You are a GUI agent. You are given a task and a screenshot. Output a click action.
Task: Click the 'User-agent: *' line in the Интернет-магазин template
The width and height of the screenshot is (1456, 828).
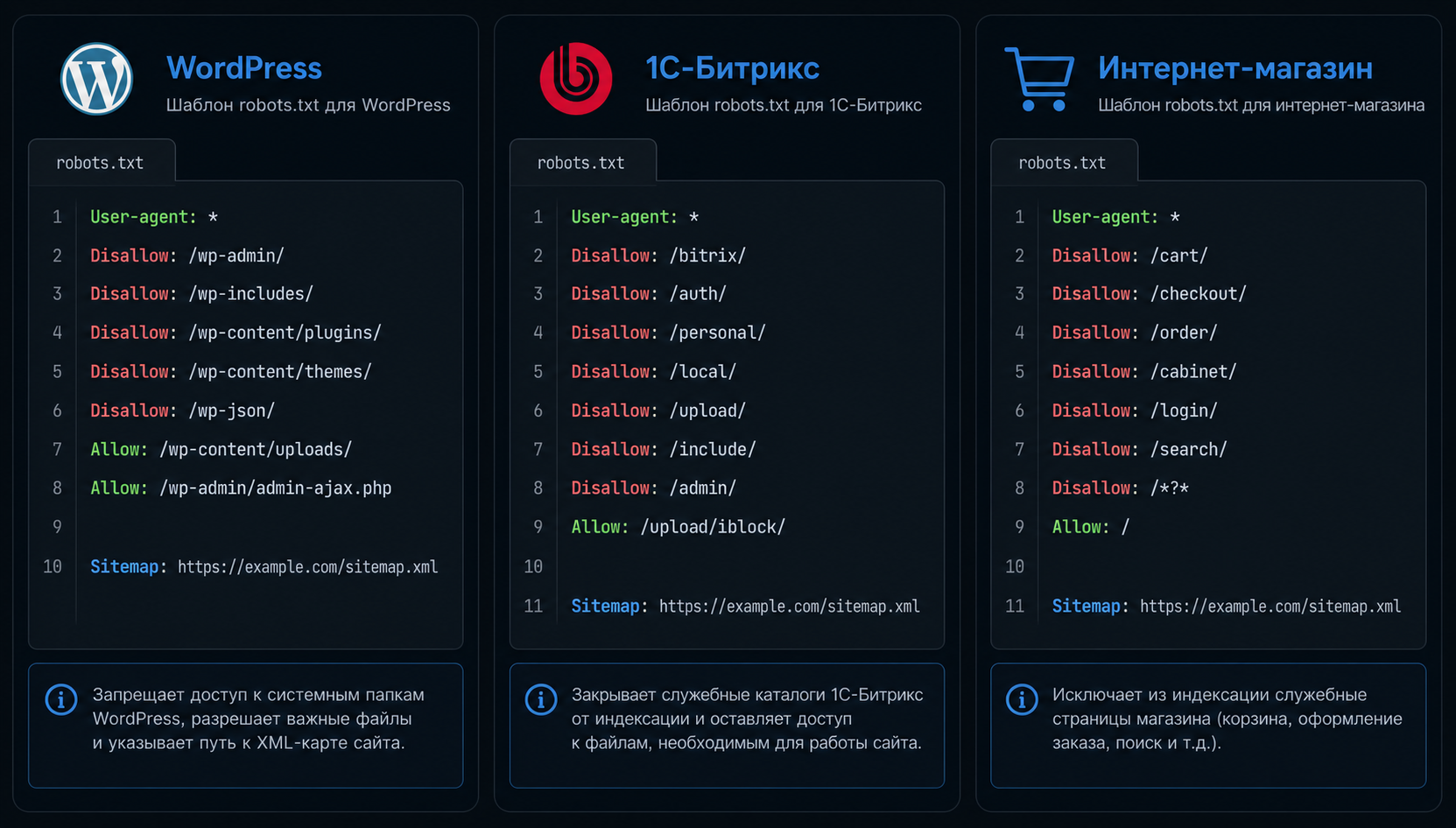(1116, 217)
